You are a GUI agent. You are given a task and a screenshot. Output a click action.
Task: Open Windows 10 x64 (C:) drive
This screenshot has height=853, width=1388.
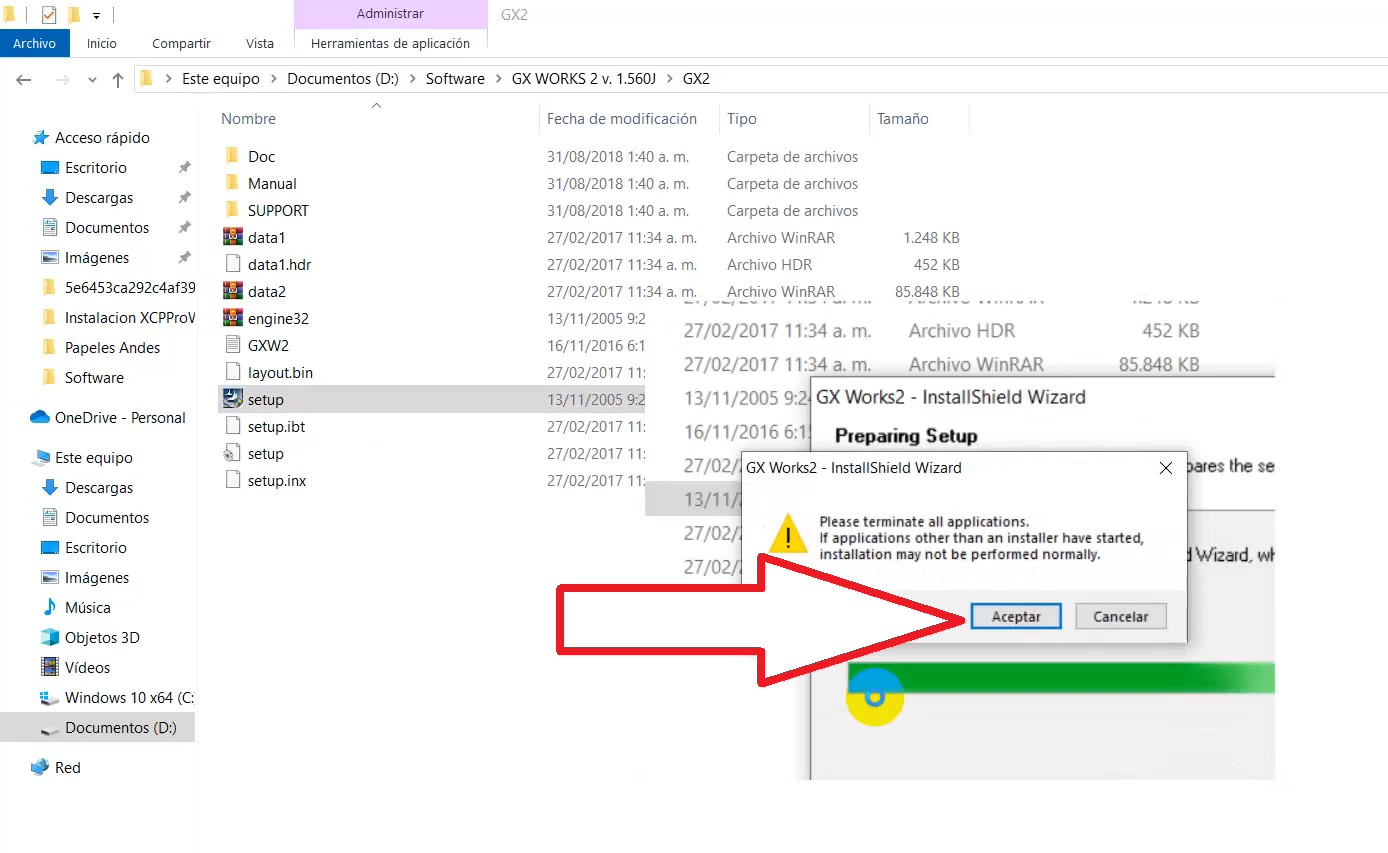point(129,698)
